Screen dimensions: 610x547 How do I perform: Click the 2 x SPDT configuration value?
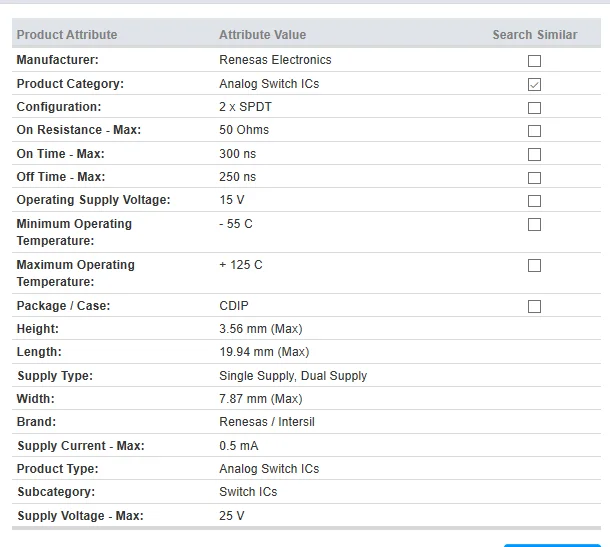pyautogui.click(x=245, y=107)
